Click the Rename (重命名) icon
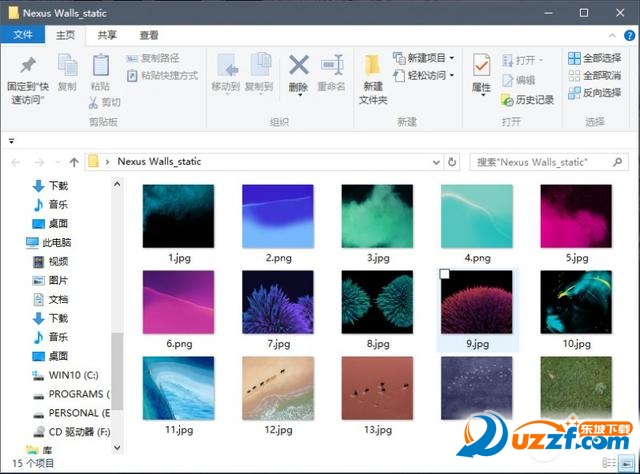Viewport: 640px width, 474px height. coord(332,65)
